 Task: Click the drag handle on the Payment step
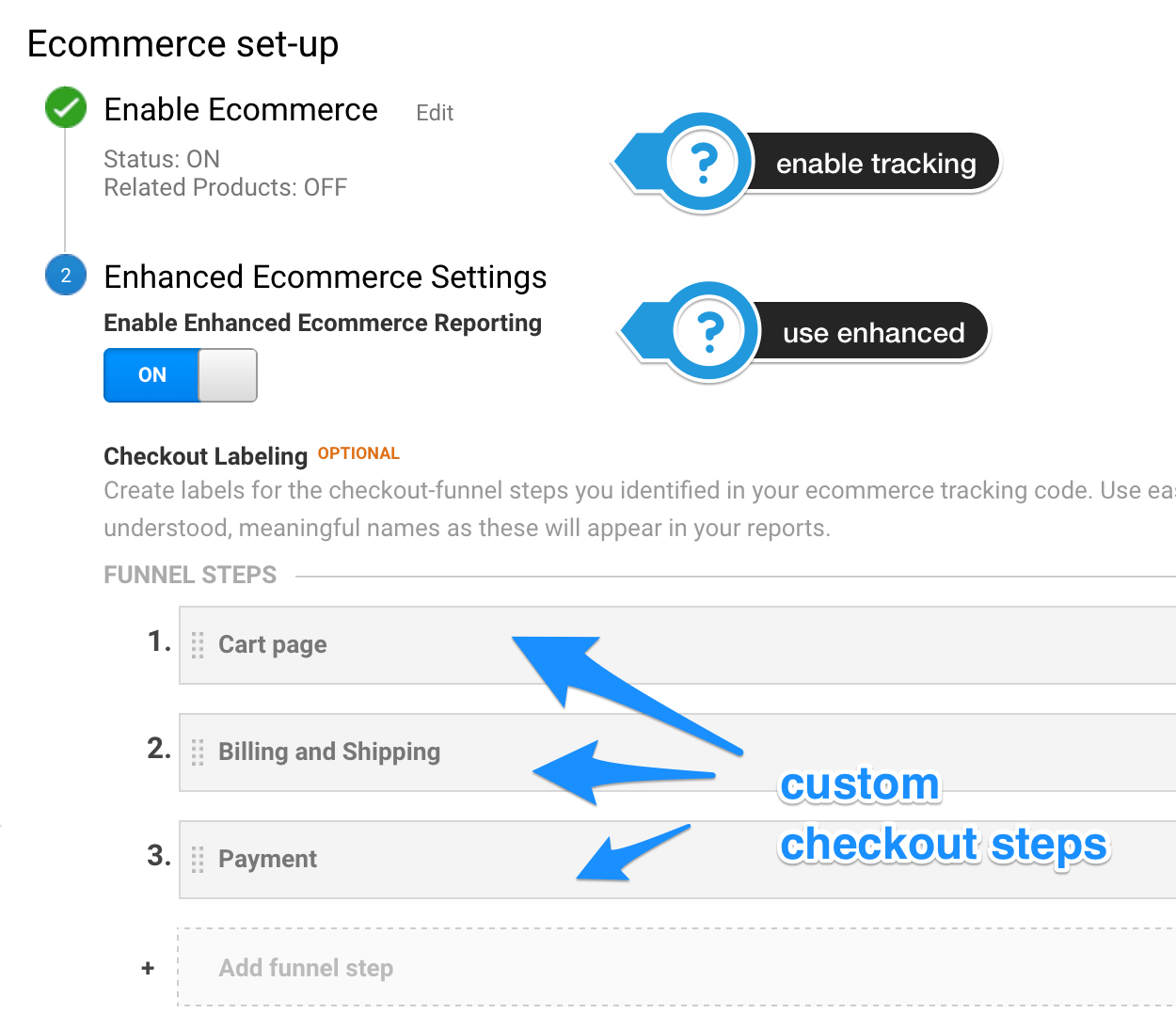(198, 859)
